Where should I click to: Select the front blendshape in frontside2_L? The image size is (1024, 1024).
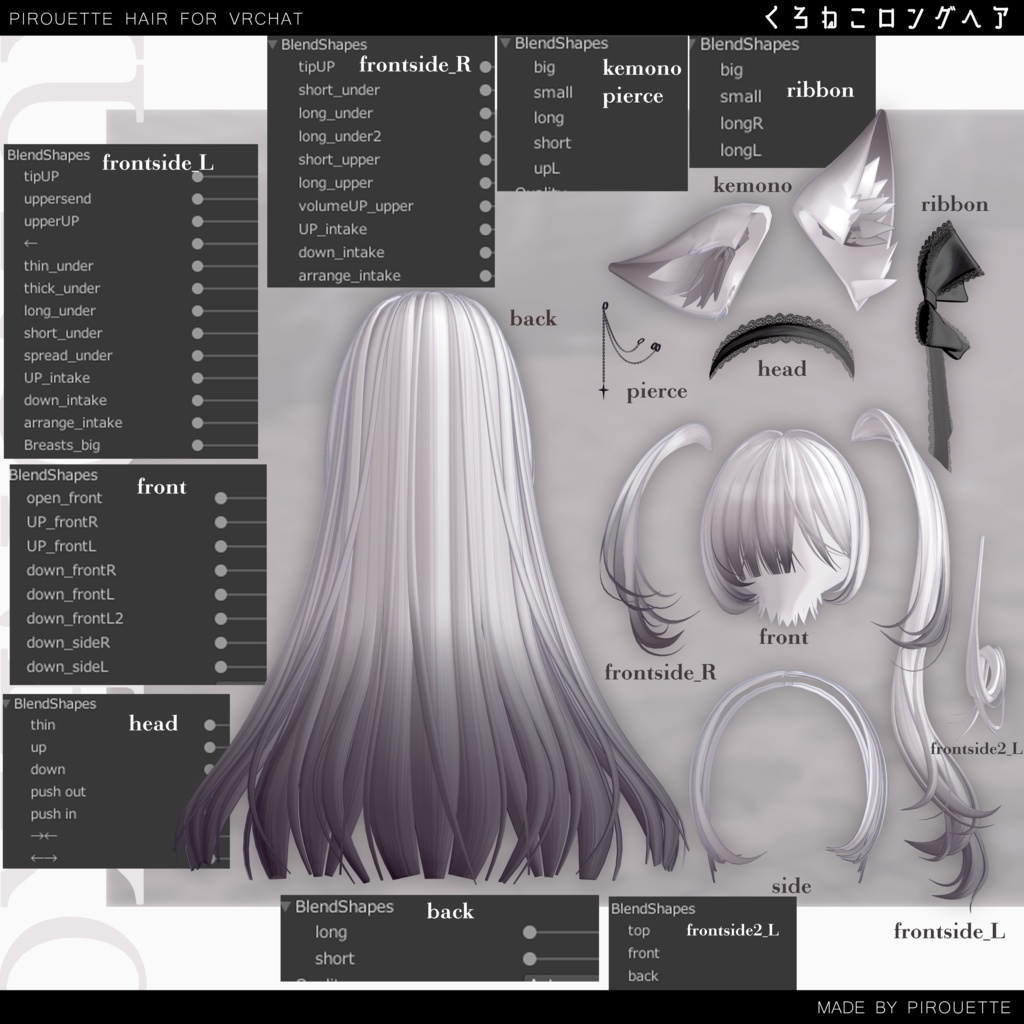pyautogui.click(x=643, y=953)
